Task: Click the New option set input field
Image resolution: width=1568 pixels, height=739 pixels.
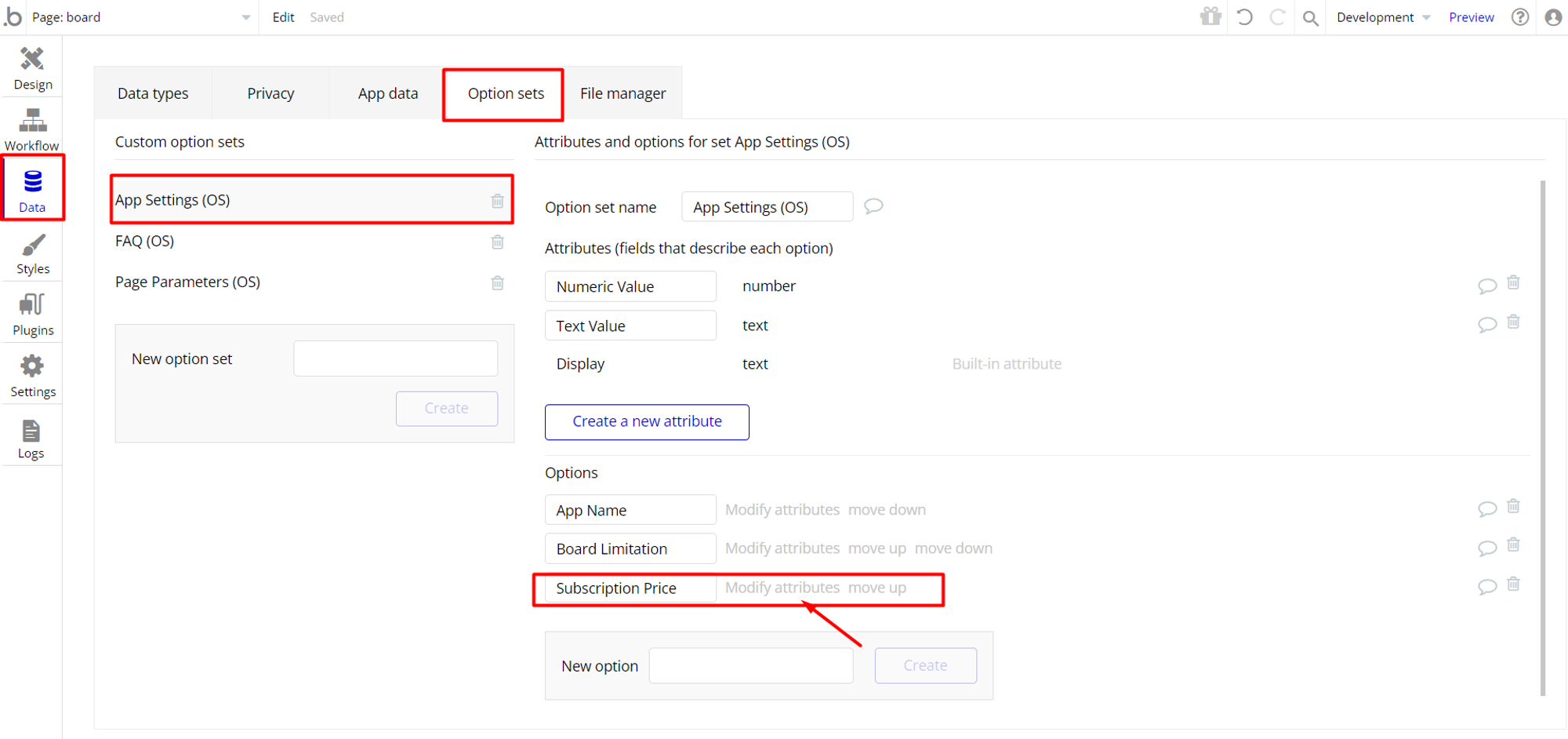Action: 395,359
